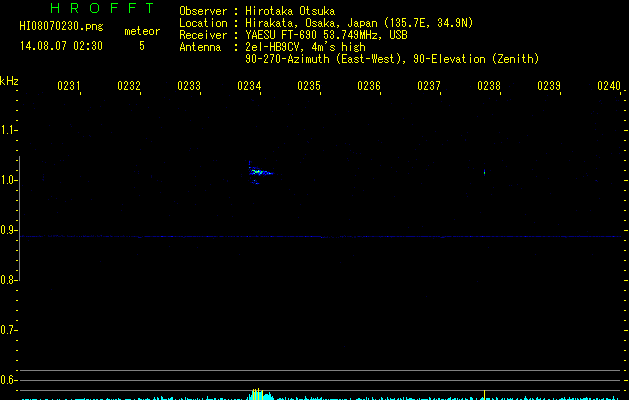Click the kHz axis unit label
This screenshot has width=629, height=400.
click(9, 81)
